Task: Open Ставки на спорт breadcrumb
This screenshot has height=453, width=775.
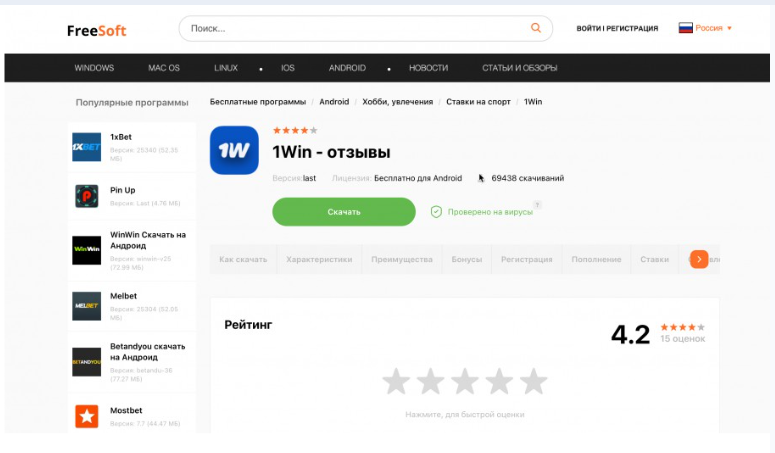Action: coord(478,102)
